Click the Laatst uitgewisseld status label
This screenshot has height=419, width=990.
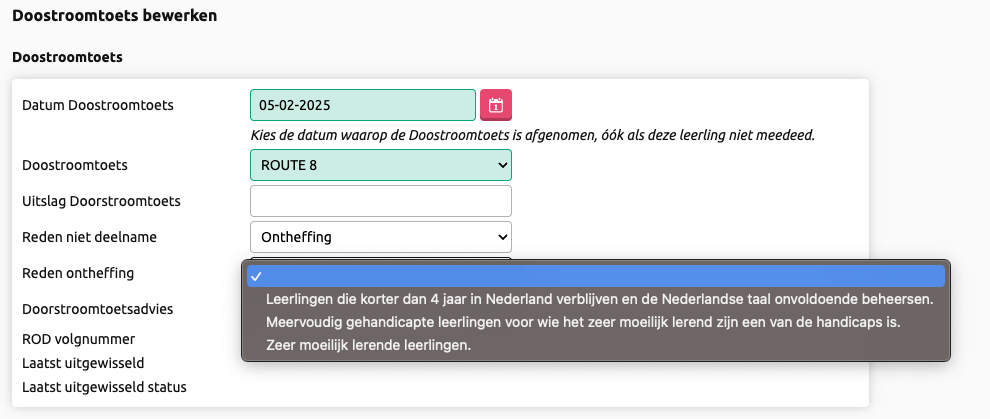(104, 387)
